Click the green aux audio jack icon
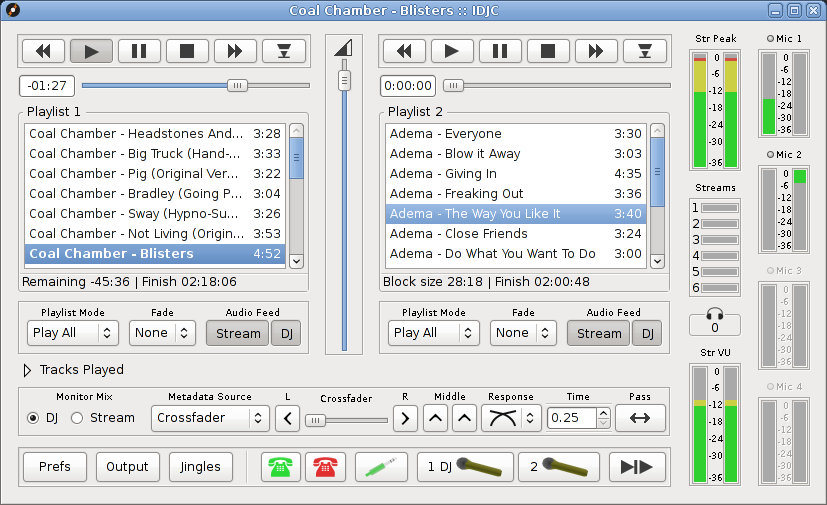 [381, 467]
